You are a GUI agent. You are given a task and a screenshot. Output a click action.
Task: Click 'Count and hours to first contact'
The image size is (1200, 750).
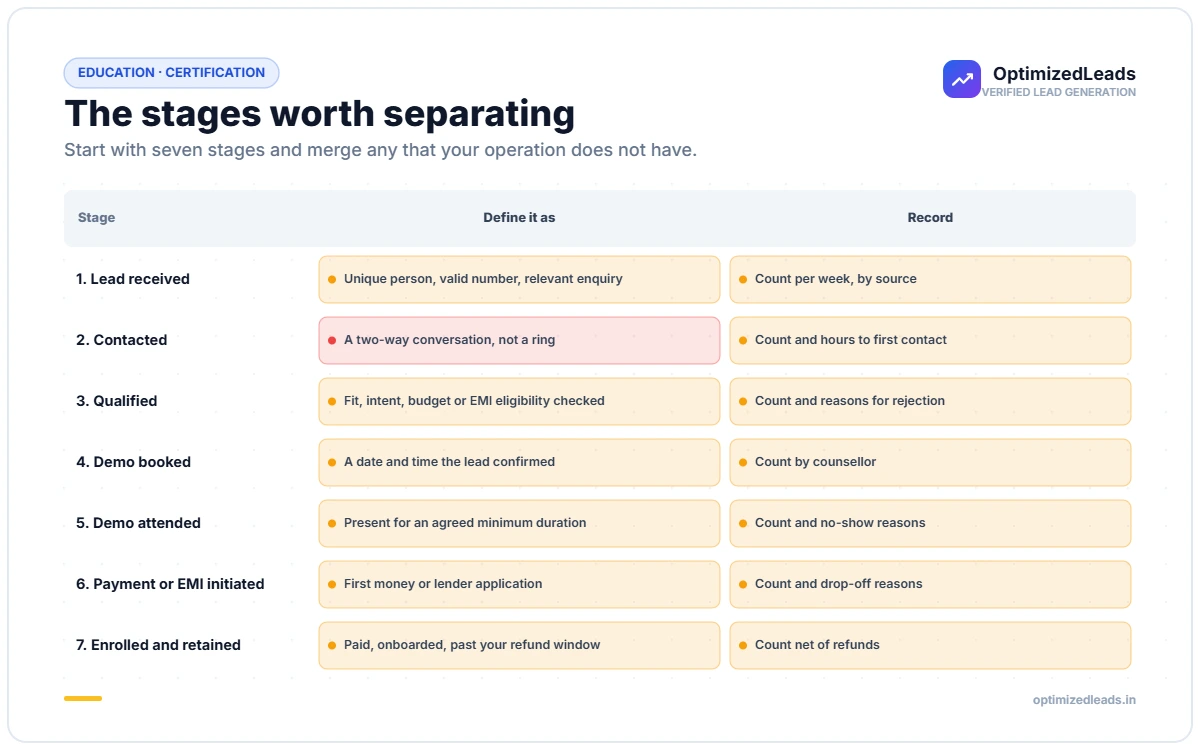pos(930,340)
